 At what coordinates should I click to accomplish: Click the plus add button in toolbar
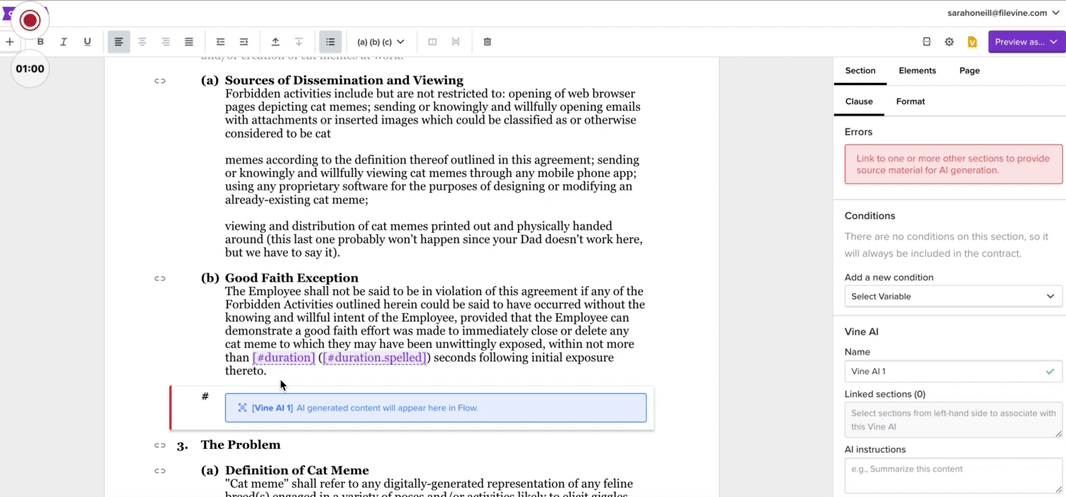point(10,42)
